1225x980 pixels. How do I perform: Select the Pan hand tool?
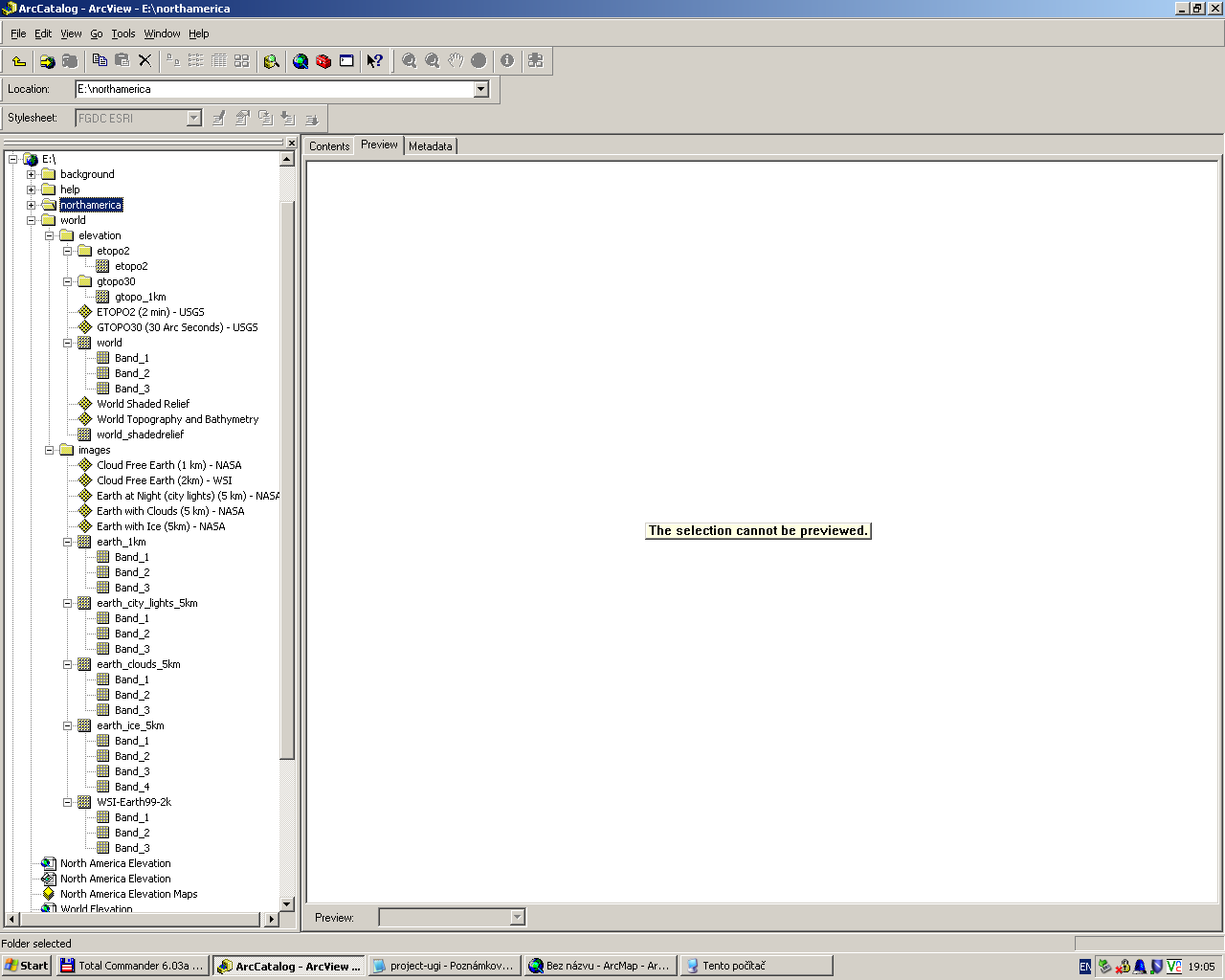(456, 61)
